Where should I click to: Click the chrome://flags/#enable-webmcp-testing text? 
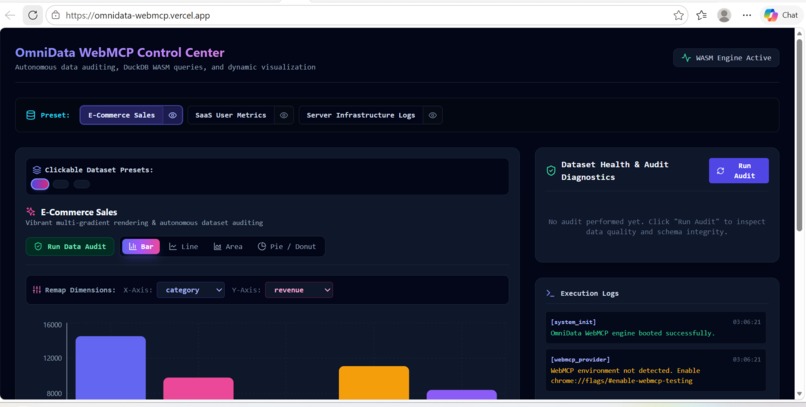(x=621, y=381)
